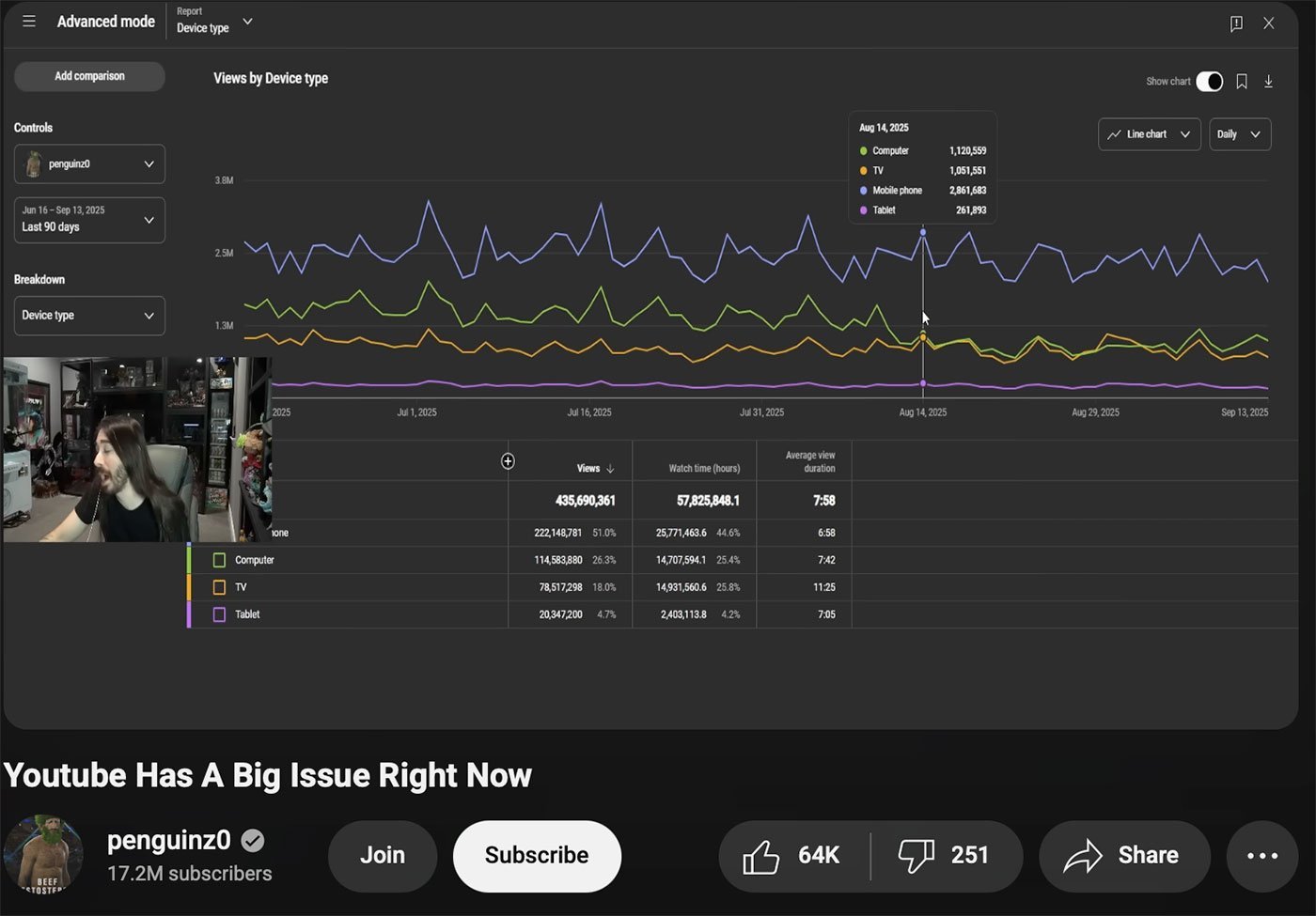Viewport: 1316px width, 916px height.
Task: Turn off the Show chart toggle
Action: coord(1209,82)
